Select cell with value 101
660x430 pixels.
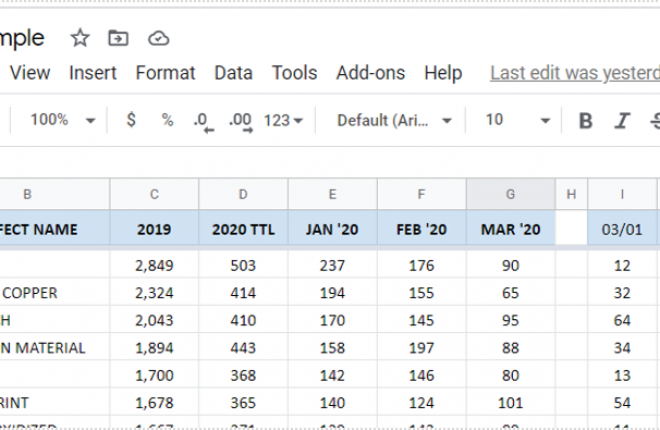511,403
